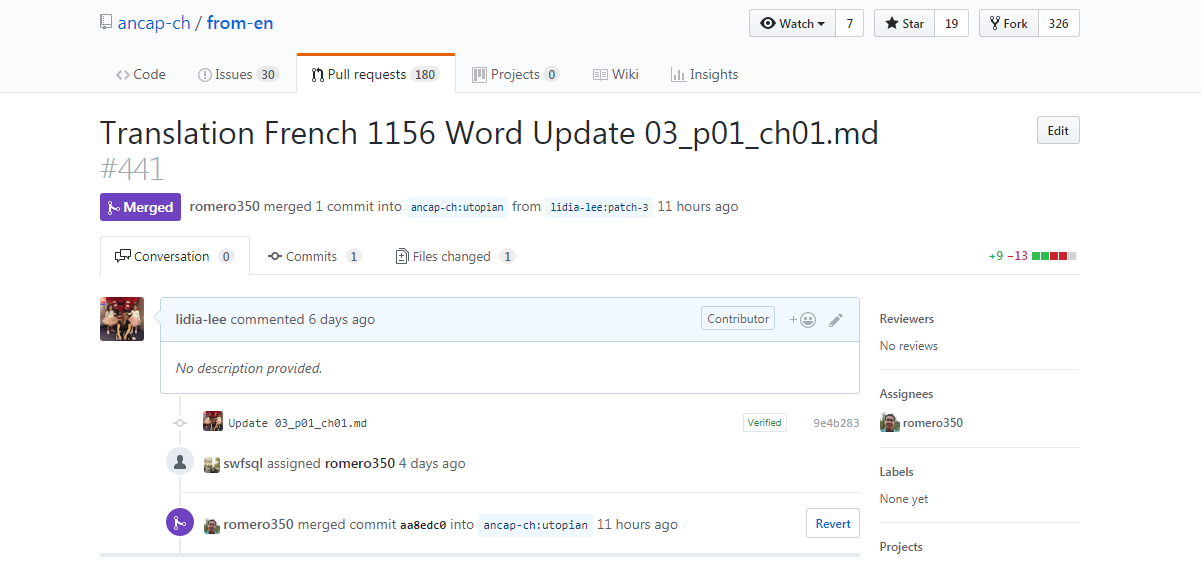
Task: Click the 'No description provided.' comment text
Action: click(249, 368)
